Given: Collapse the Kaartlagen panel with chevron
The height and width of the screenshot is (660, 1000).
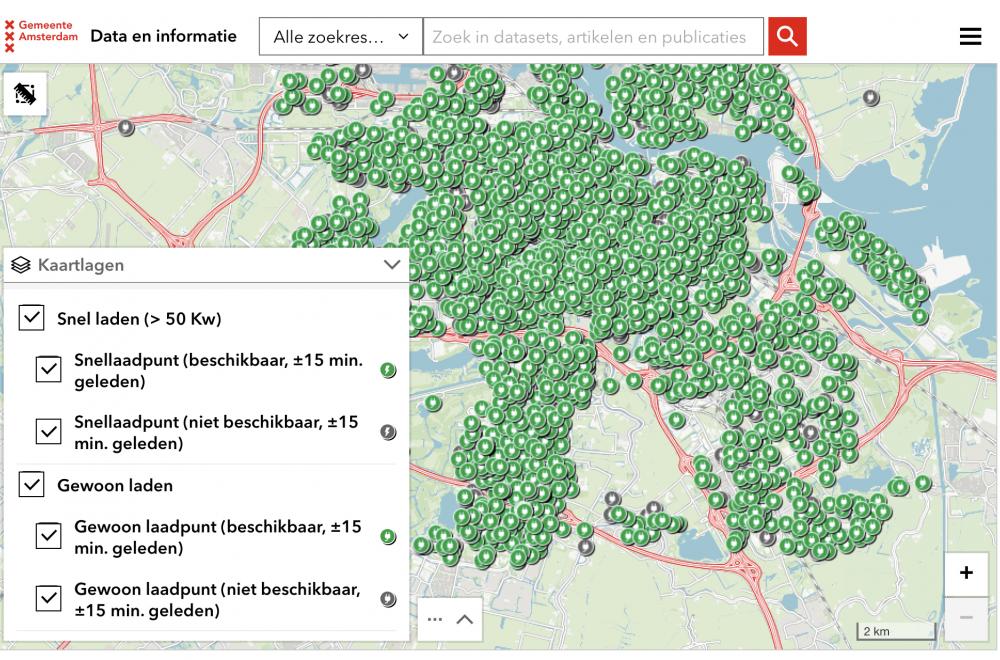Looking at the screenshot, I should [x=392, y=265].
